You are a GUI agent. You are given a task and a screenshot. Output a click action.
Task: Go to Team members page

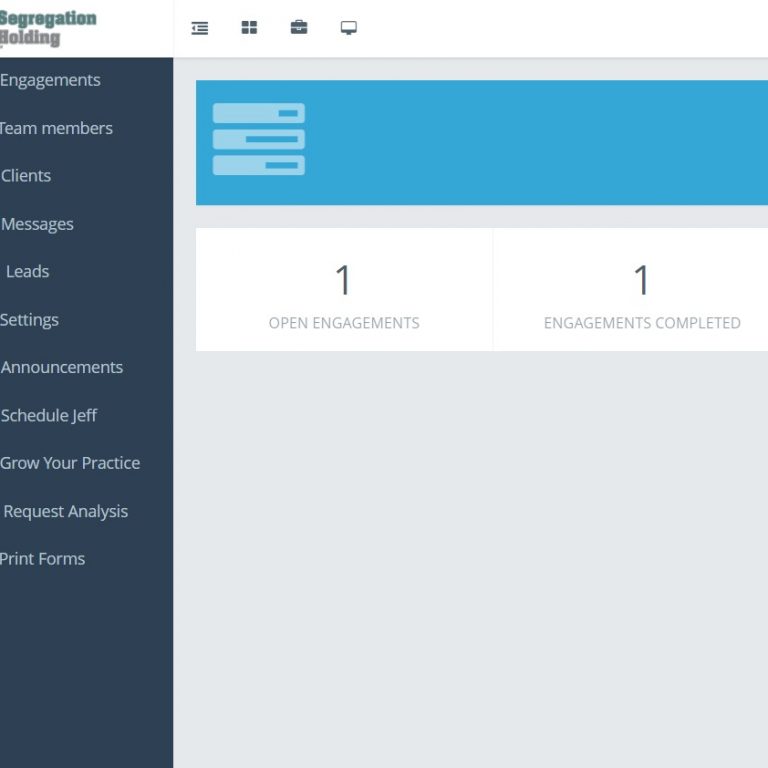(x=56, y=128)
